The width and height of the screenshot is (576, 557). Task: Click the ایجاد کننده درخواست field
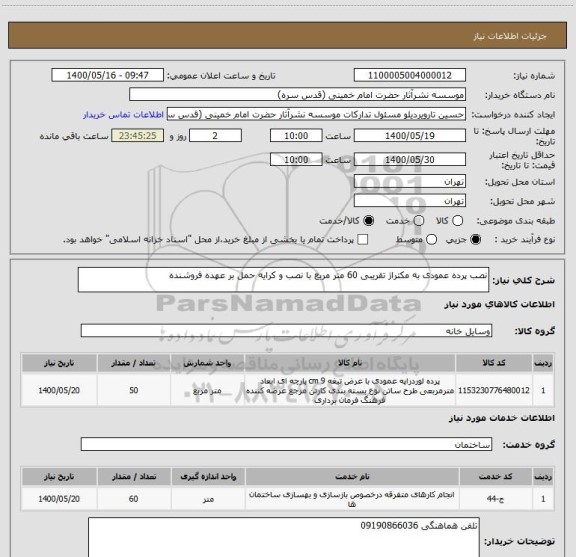click(x=316, y=114)
